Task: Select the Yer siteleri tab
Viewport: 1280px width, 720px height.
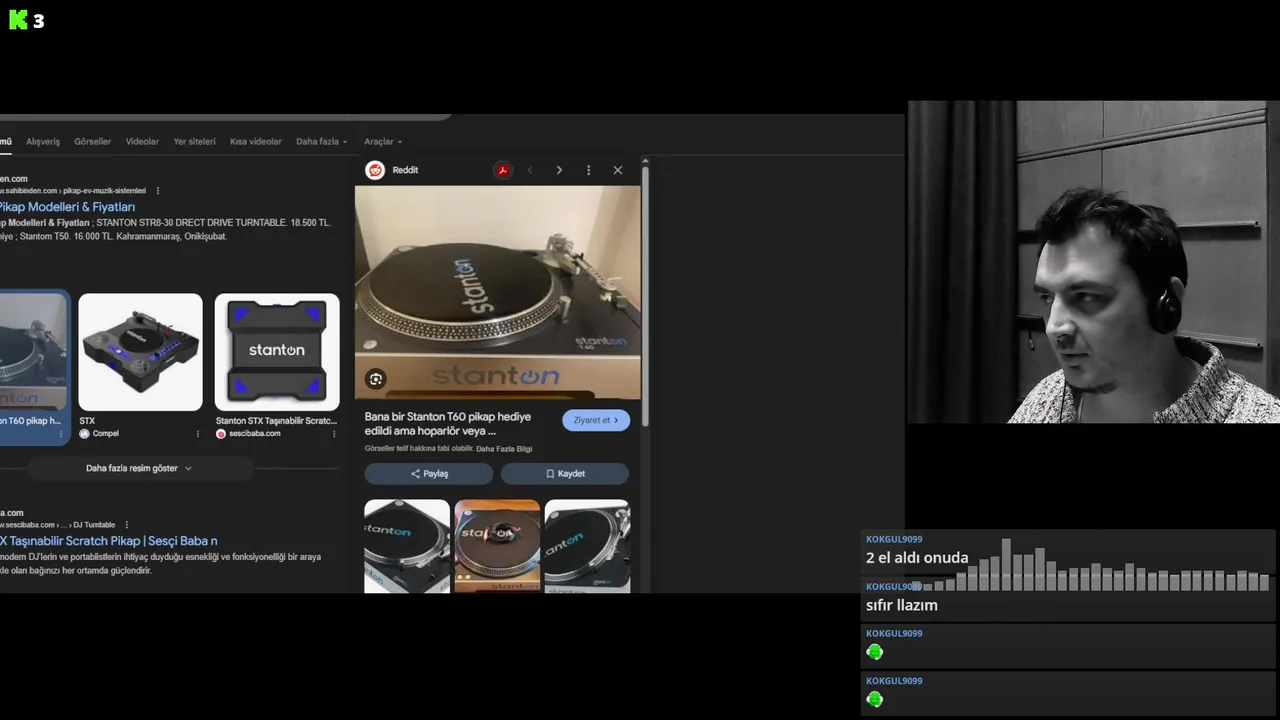Action: tap(194, 142)
